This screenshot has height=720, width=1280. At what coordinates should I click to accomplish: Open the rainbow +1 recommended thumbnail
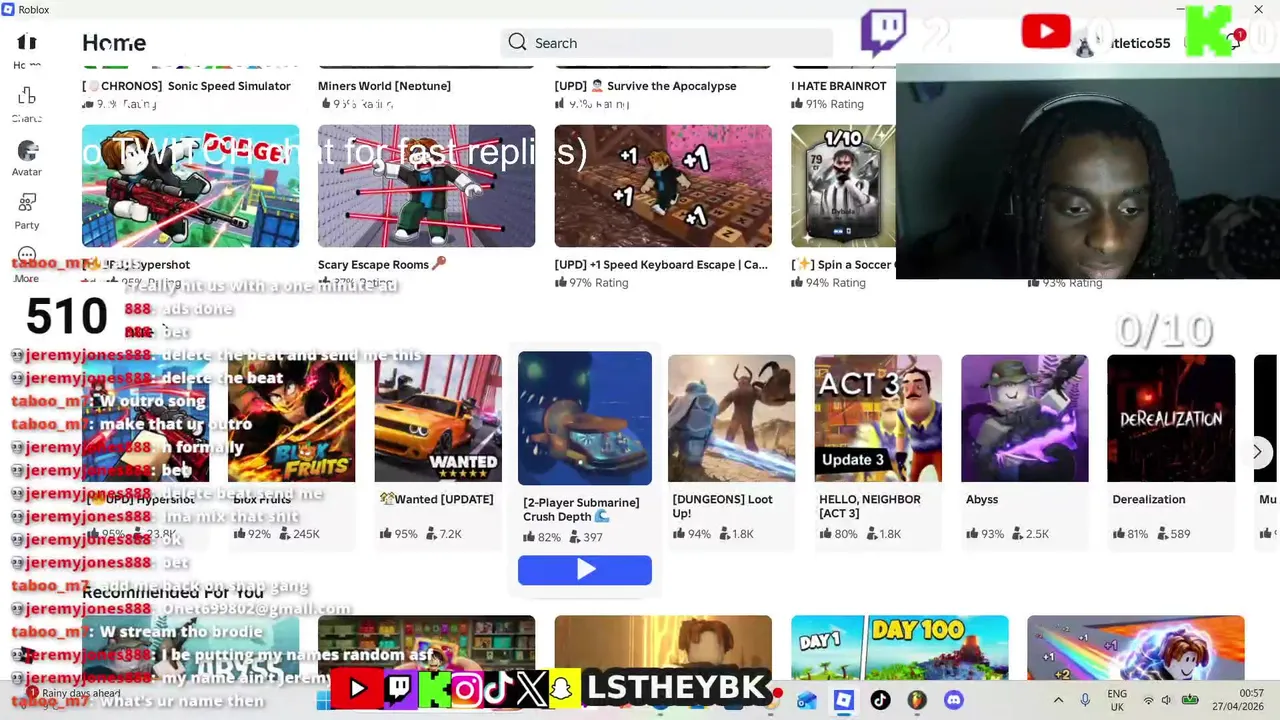[x=1136, y=648]
